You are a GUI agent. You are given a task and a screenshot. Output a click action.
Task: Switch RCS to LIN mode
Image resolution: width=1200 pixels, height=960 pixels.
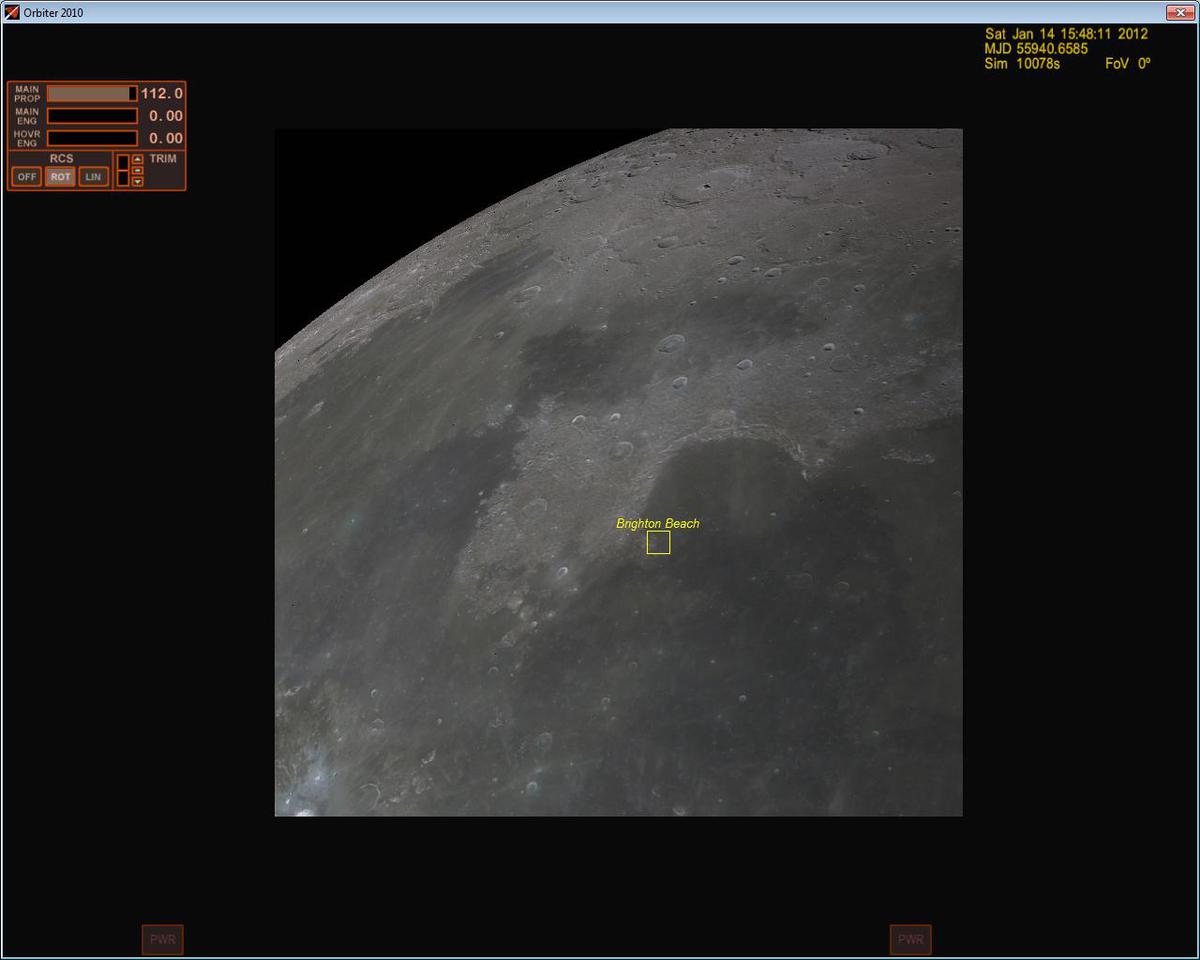coord(94,176)
